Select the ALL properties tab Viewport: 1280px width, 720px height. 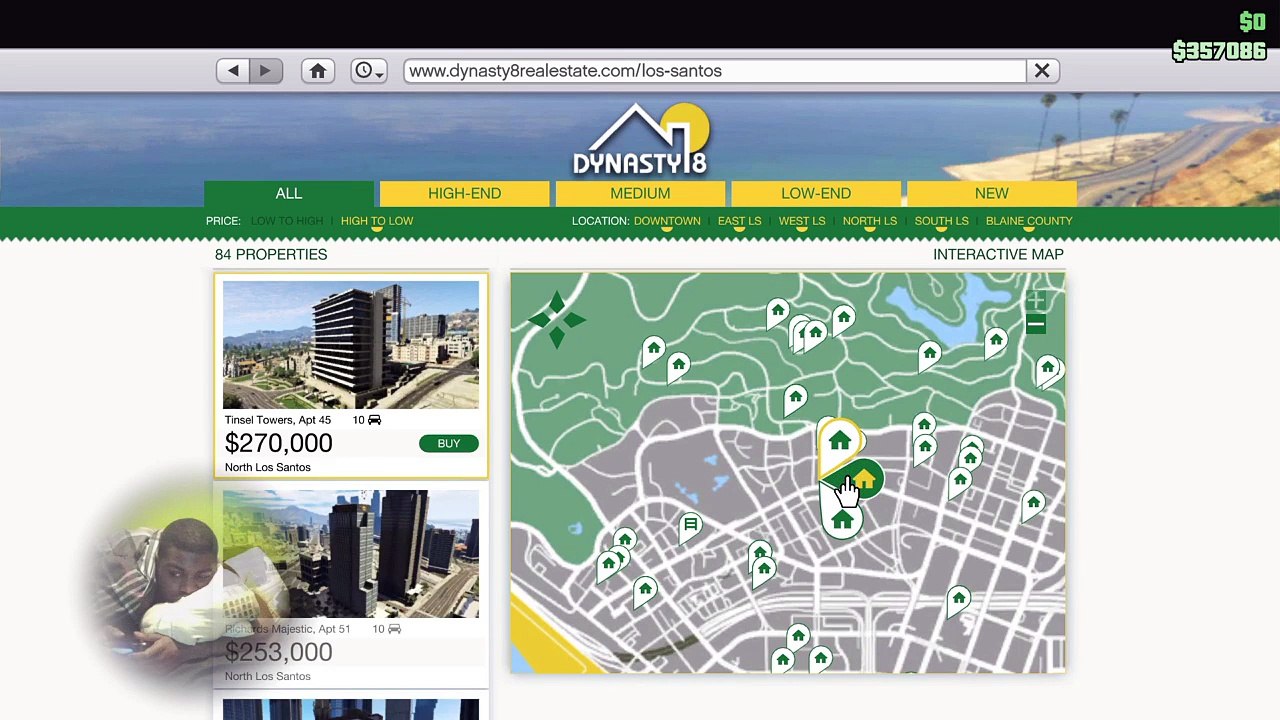click(x=289, y=193)
